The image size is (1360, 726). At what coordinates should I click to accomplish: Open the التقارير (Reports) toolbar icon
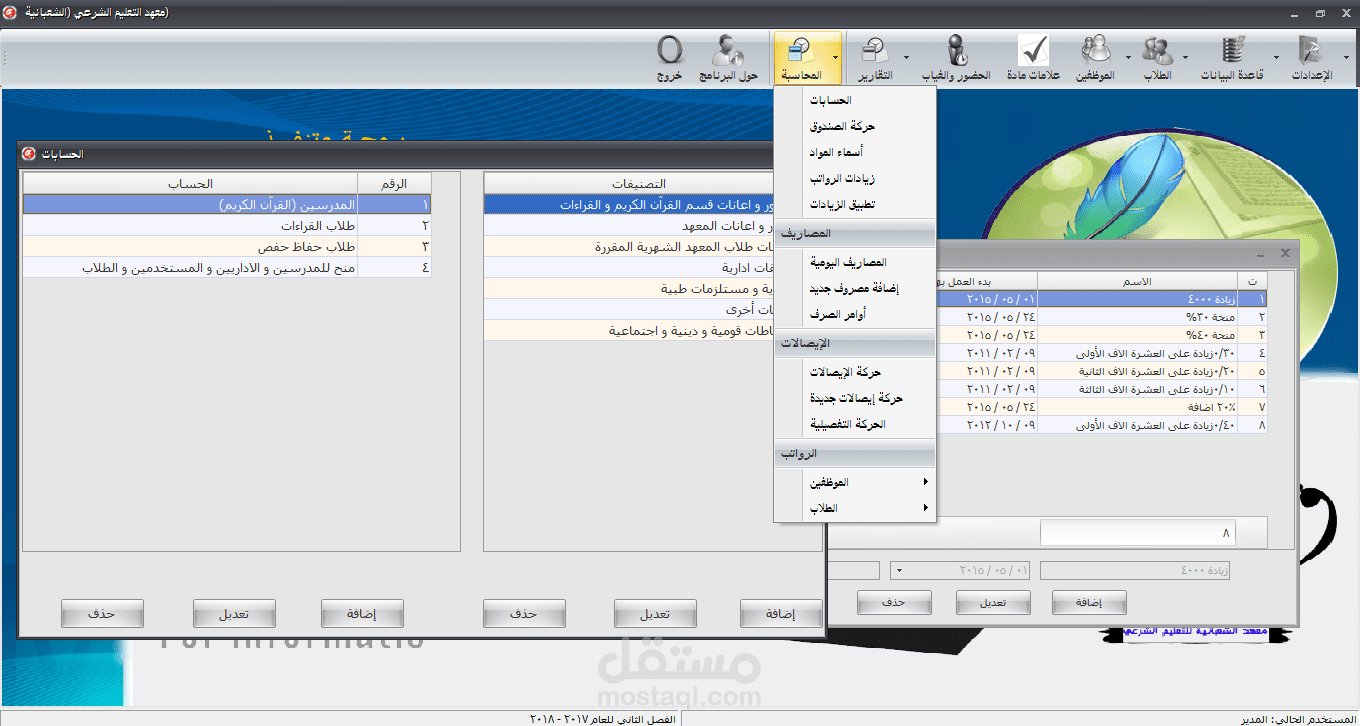pos(875,55)
